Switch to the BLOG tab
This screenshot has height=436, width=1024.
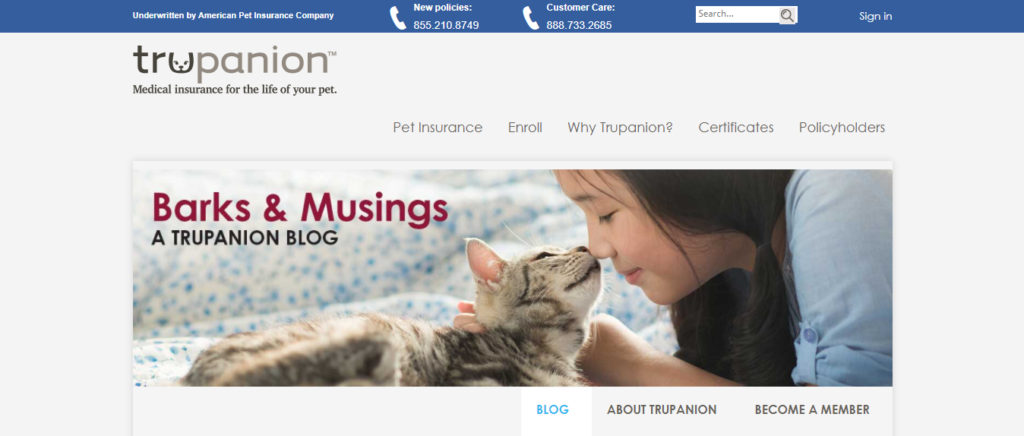coord(552,410)
